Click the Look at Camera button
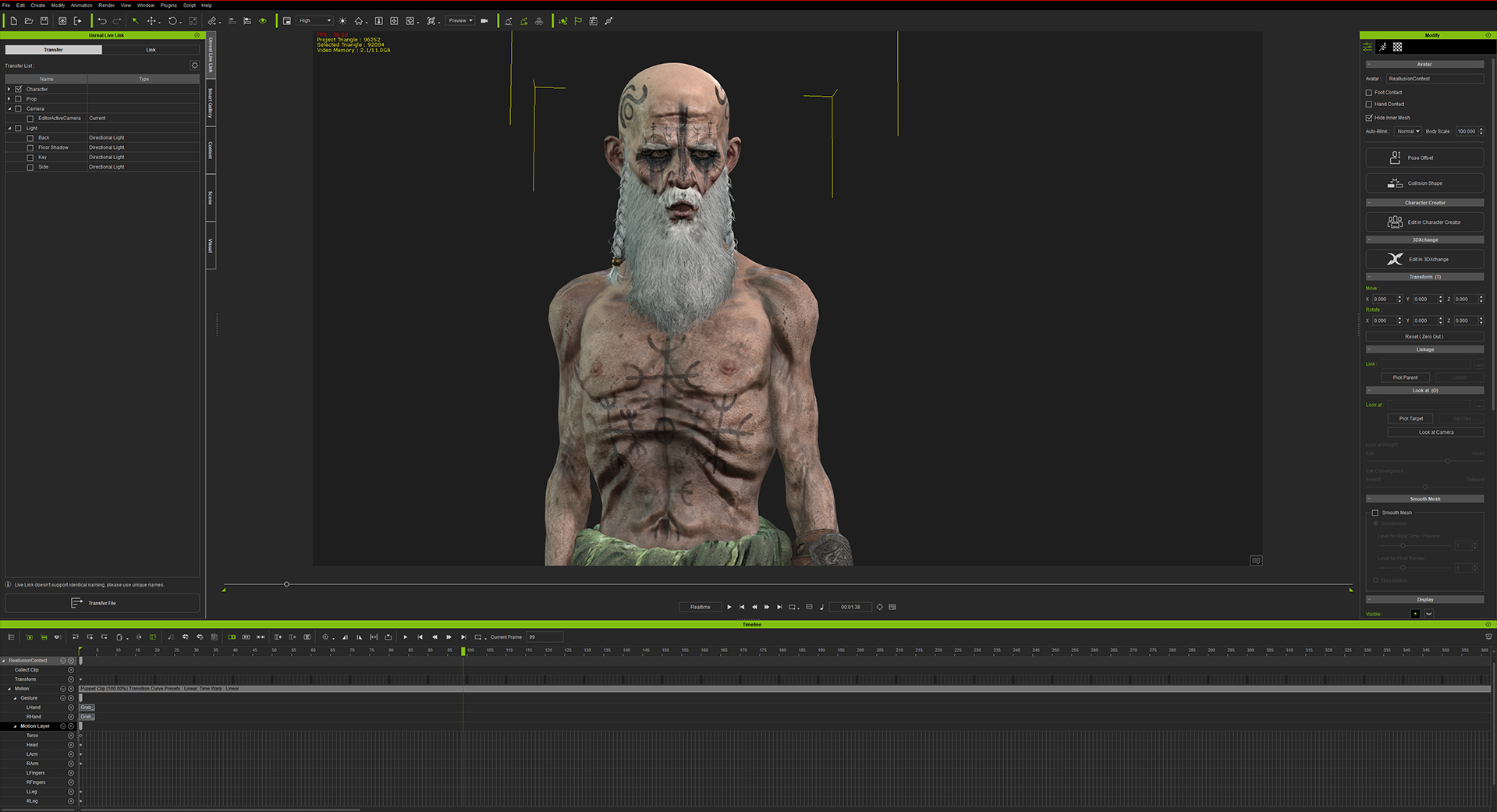The height and width of the screenshot is (812, 1497). point(1435,432)
